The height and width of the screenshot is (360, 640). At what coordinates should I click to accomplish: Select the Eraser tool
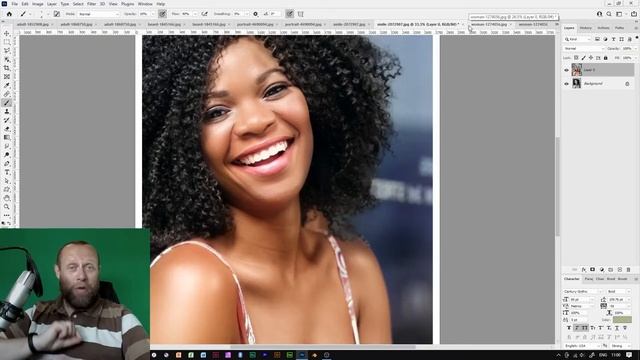(x=7, y=129)
